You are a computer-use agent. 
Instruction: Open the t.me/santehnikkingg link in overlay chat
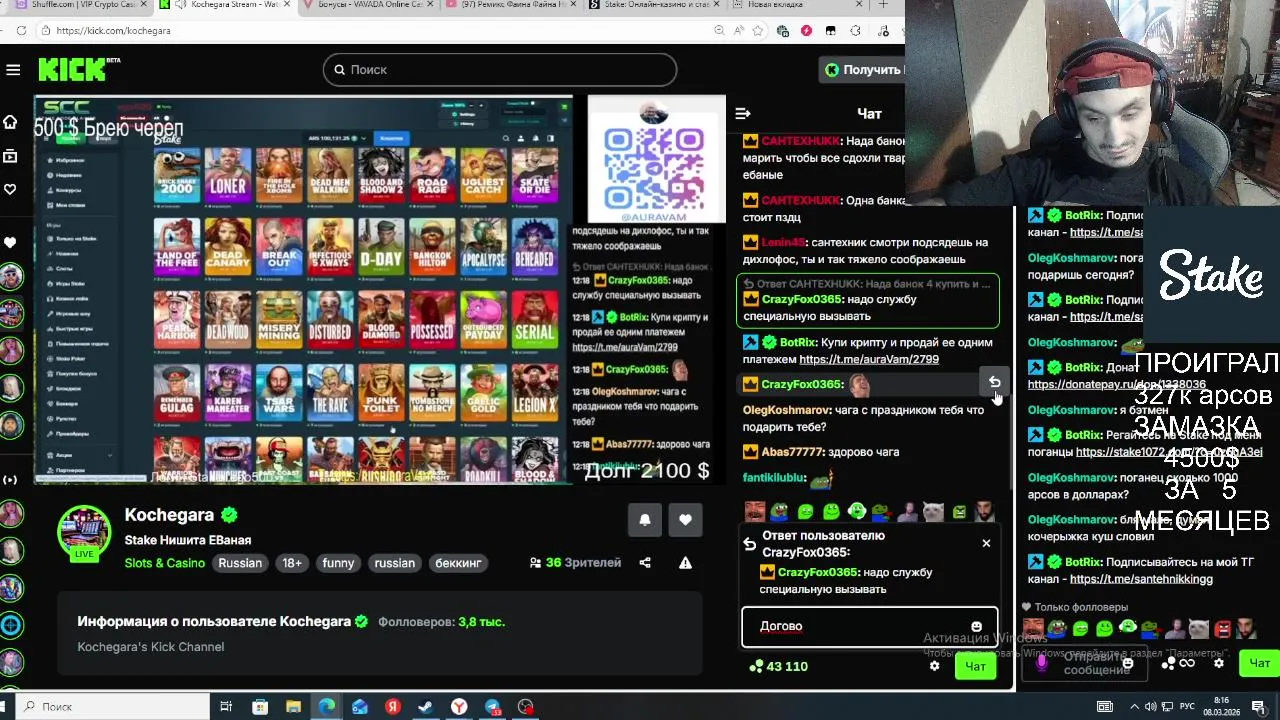pyautogui.click(x=1141, y=579)
